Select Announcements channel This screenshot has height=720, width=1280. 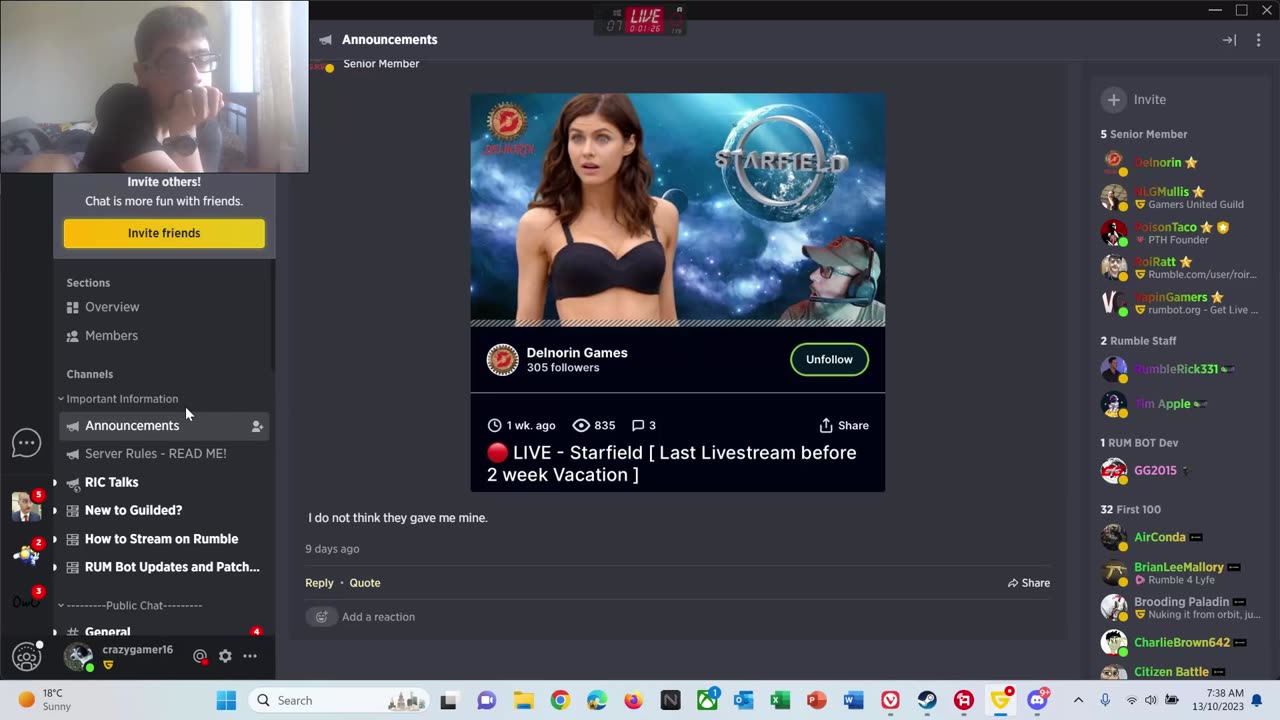coord(164,426)
